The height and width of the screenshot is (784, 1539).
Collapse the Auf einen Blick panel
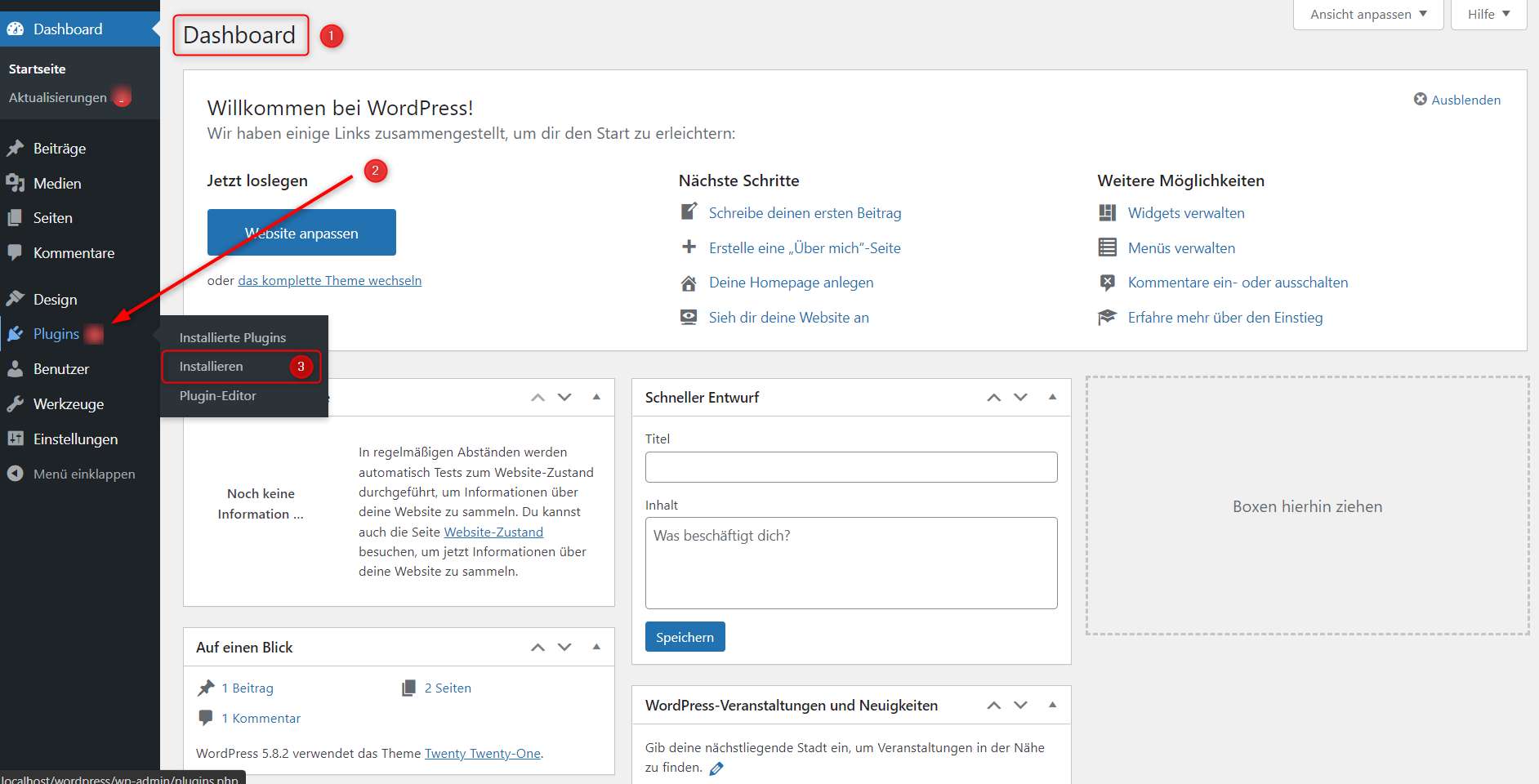[596, 647]
